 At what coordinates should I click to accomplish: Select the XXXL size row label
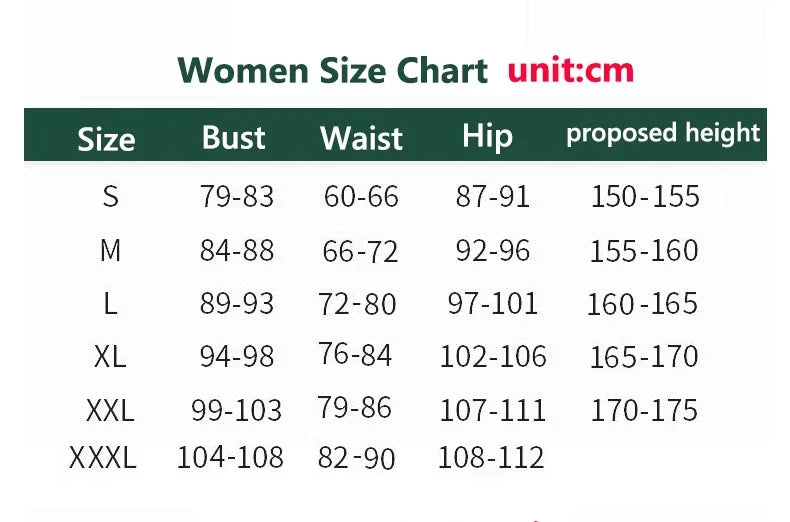[x=103, y=458]
